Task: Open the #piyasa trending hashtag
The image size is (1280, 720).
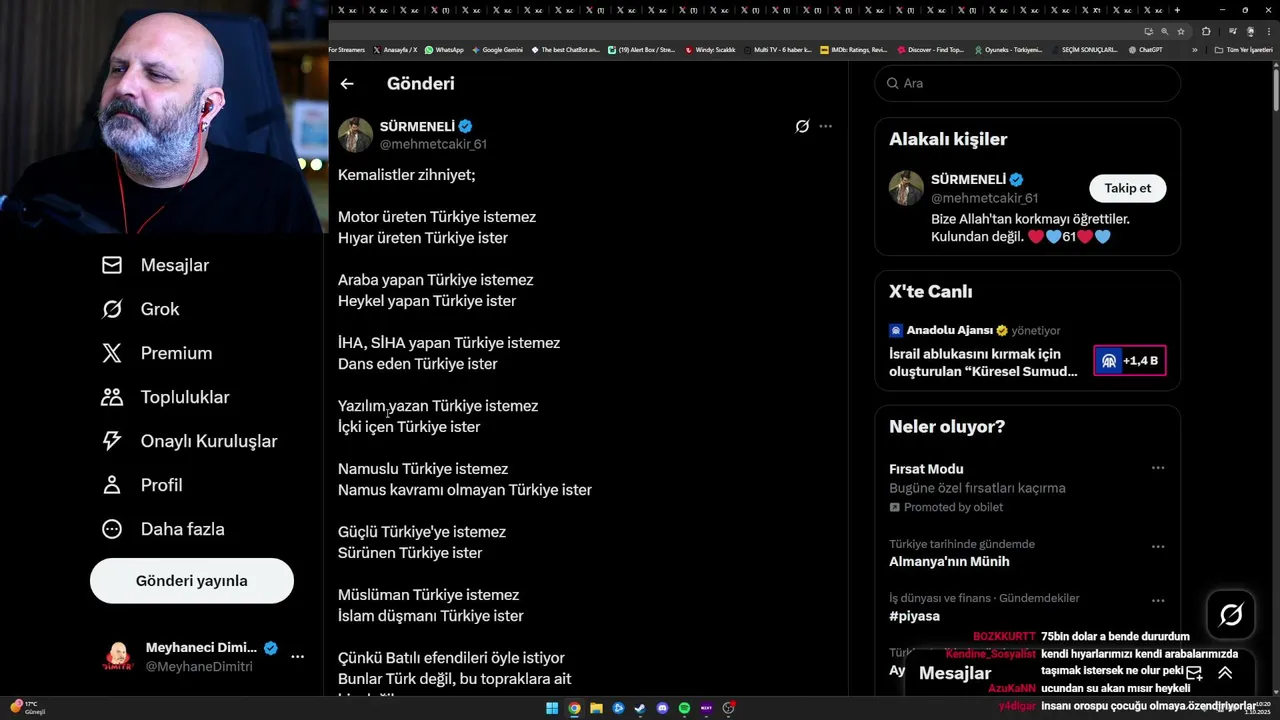Action: tap(914, 616)
